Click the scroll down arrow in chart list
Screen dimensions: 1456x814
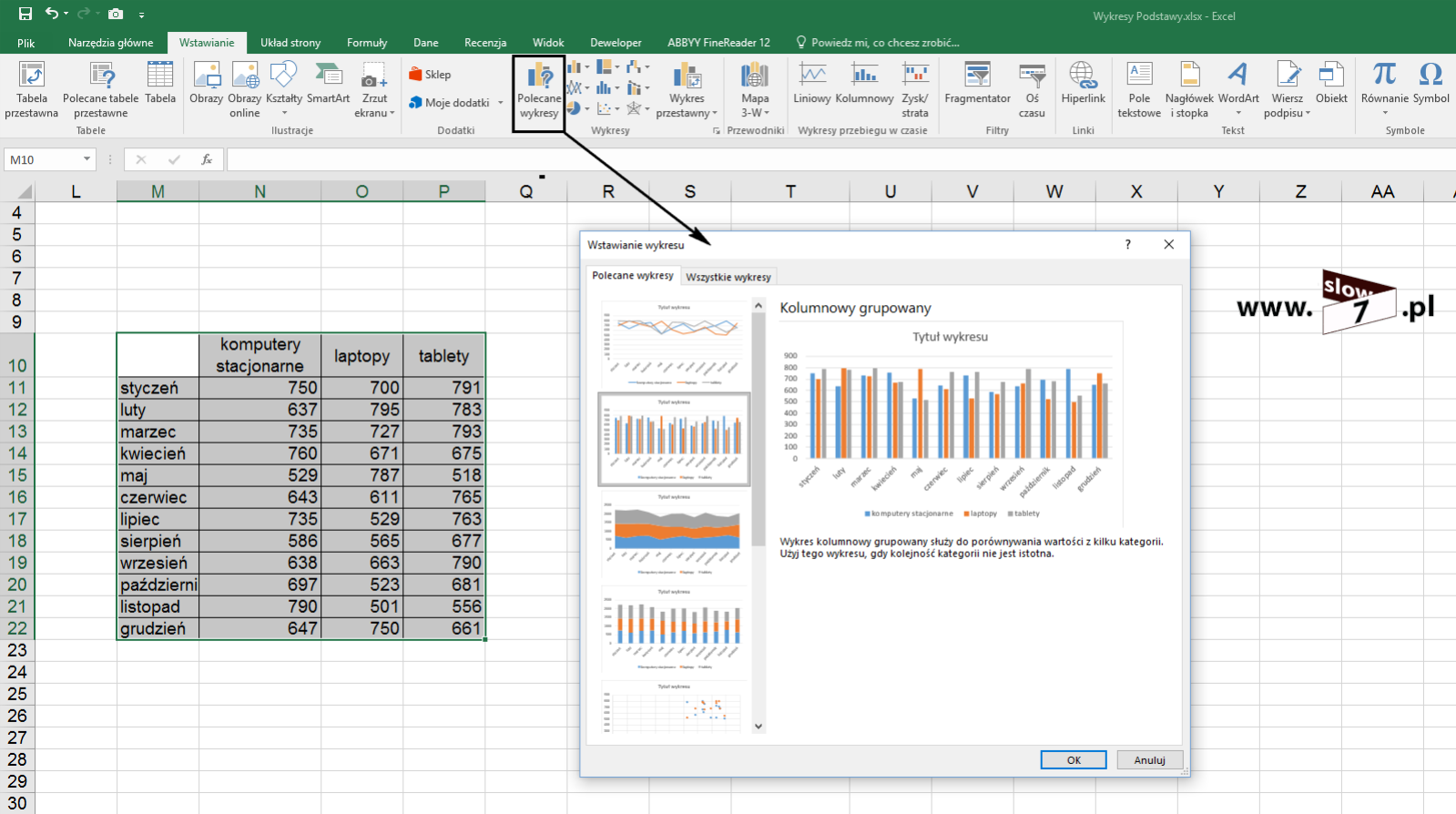[759, 727]
